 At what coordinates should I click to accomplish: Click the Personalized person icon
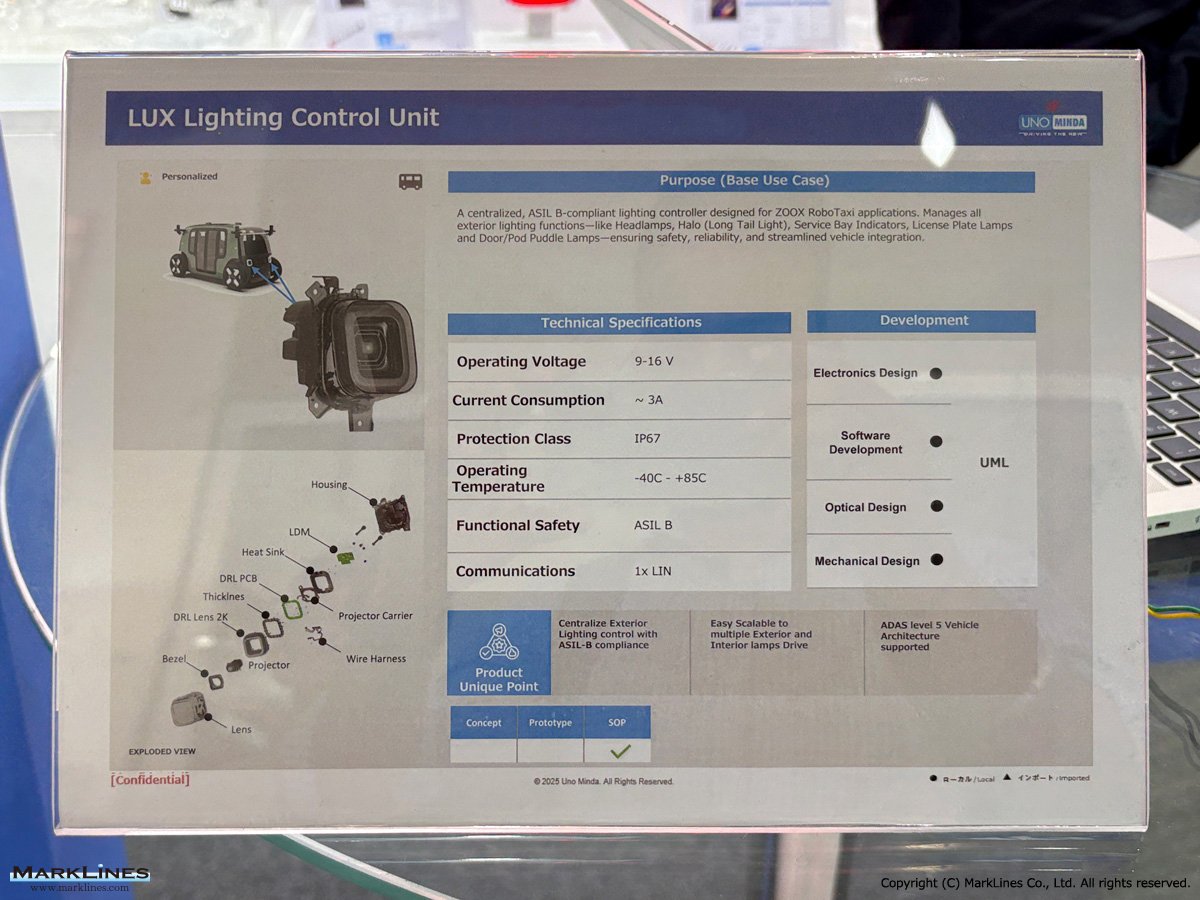146,178
